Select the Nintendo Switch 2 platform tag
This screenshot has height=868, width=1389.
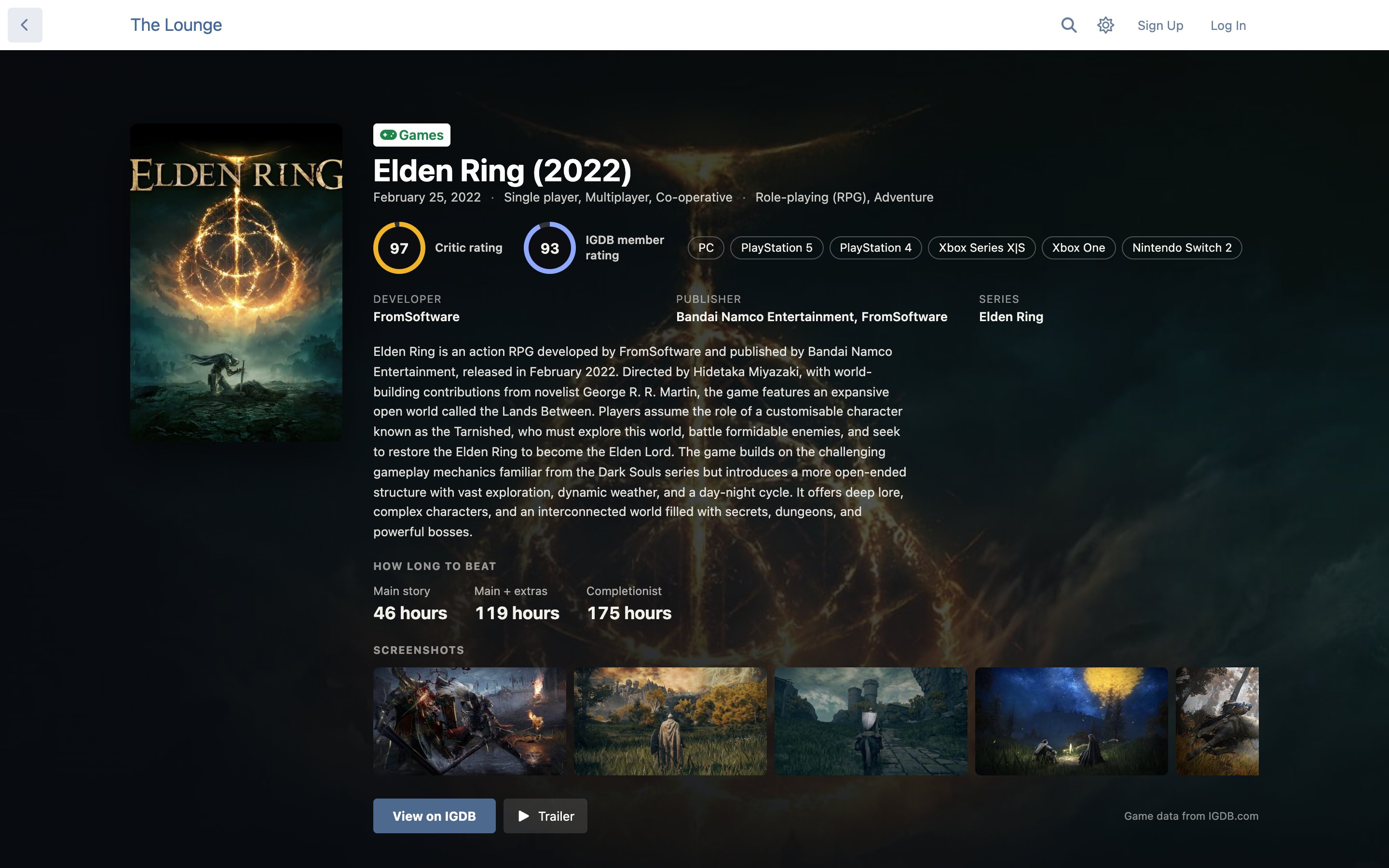[1181, 247]
